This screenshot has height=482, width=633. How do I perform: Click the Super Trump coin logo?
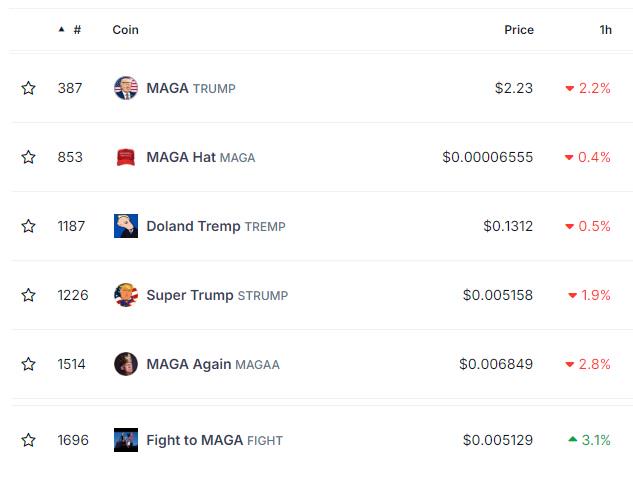[125, 295]
